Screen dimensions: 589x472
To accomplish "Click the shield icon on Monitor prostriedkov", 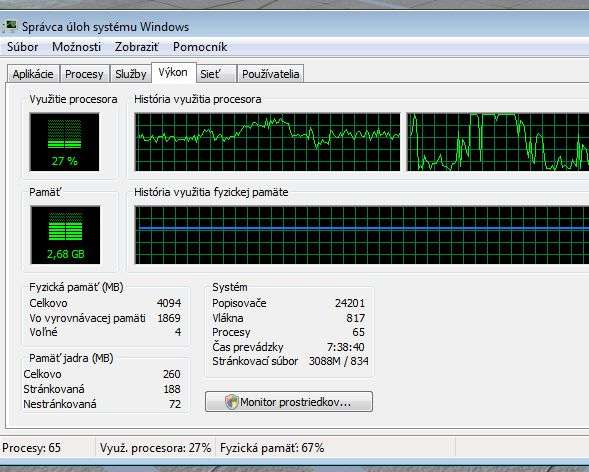I will (x=232, y=402).
